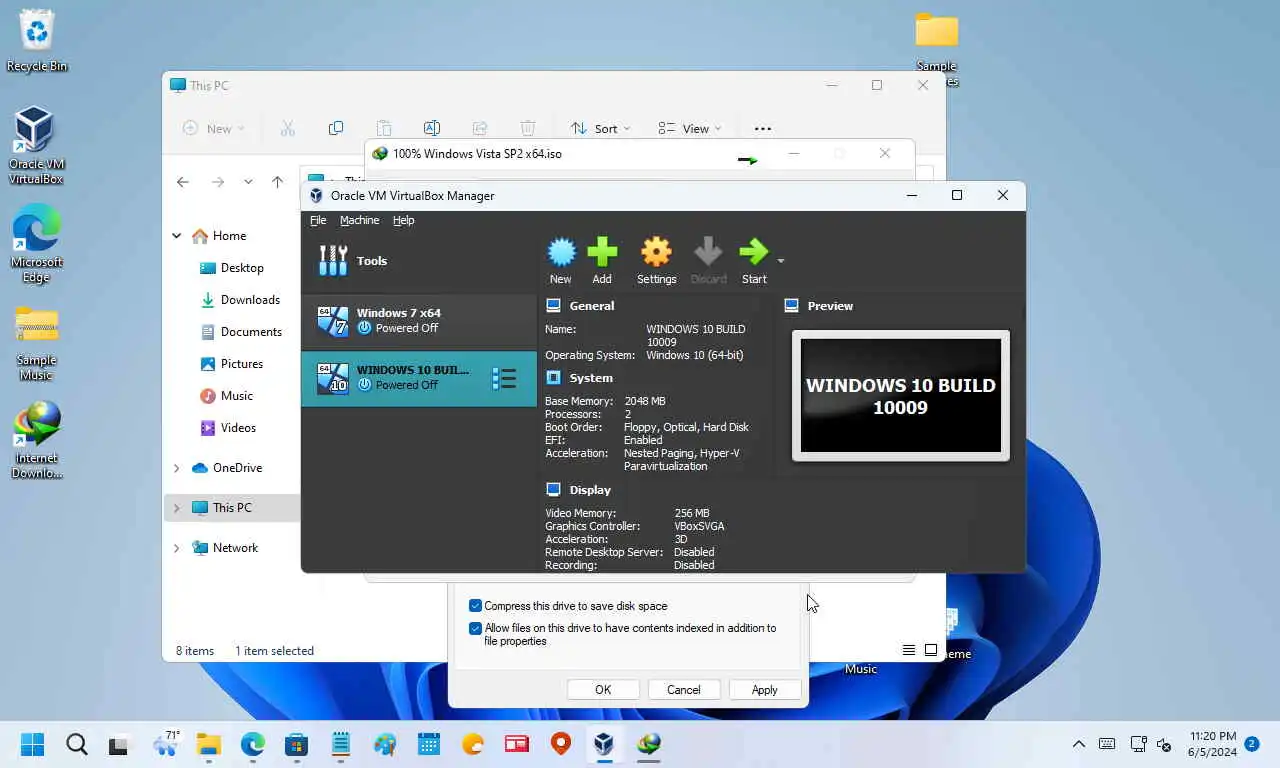Show hidden system tray icons
This screenshot has width=1280, height=768.
1078,744
